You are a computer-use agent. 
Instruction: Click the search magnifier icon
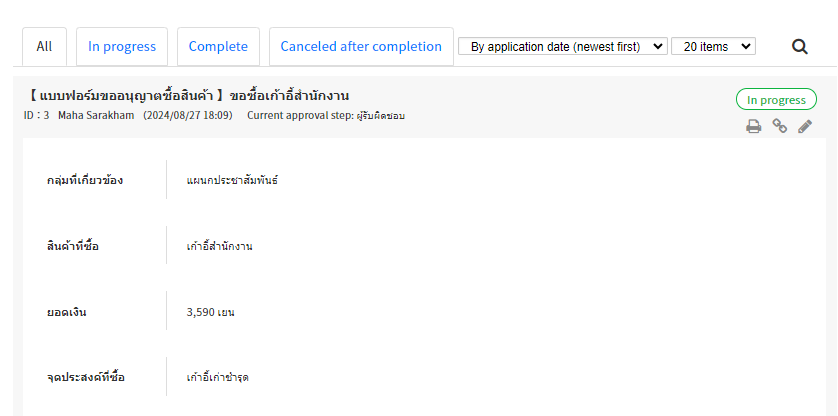(x=799, y=46)
